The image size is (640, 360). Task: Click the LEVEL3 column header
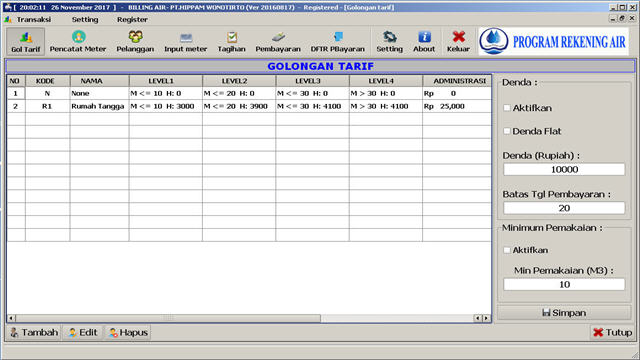pyautogui.click(x=312, y=81)
